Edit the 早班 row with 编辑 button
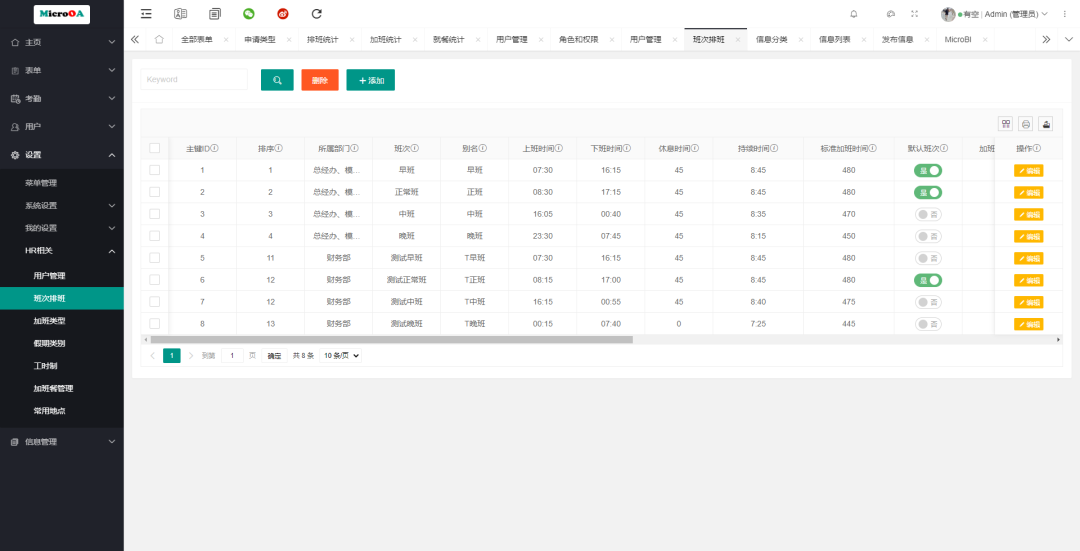1080x551 pixels. pos(1028,171)
